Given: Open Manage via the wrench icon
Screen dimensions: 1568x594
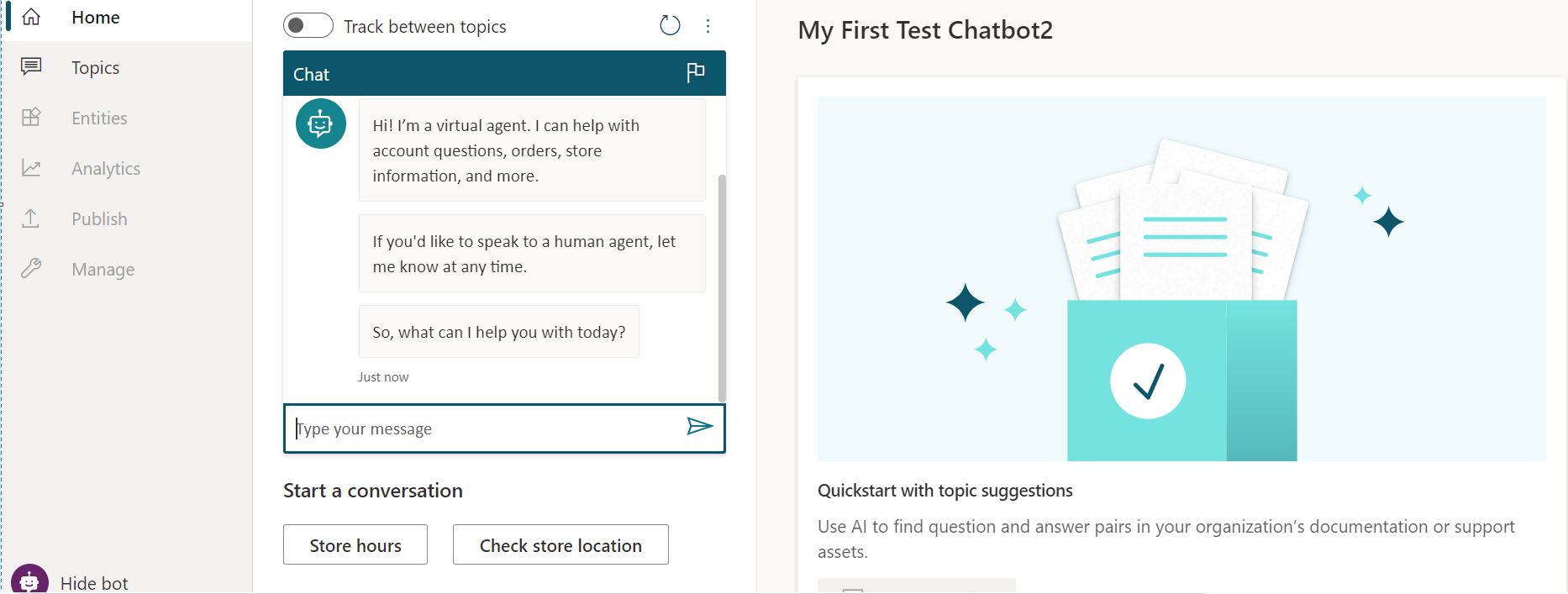Looking at the screenshot, I should [x=31, y=269].
